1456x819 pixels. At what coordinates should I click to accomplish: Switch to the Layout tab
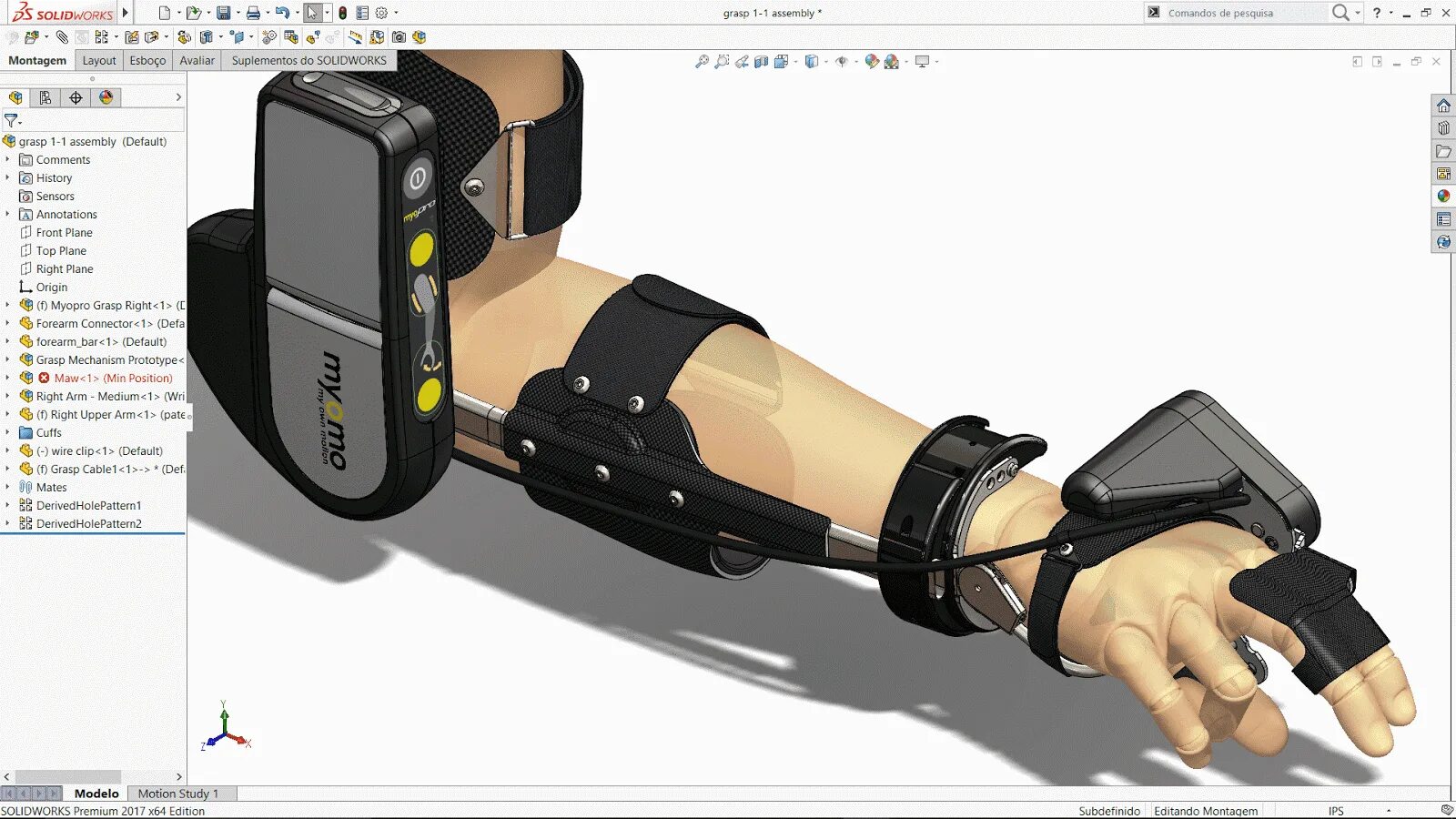(x=99, y=60)
